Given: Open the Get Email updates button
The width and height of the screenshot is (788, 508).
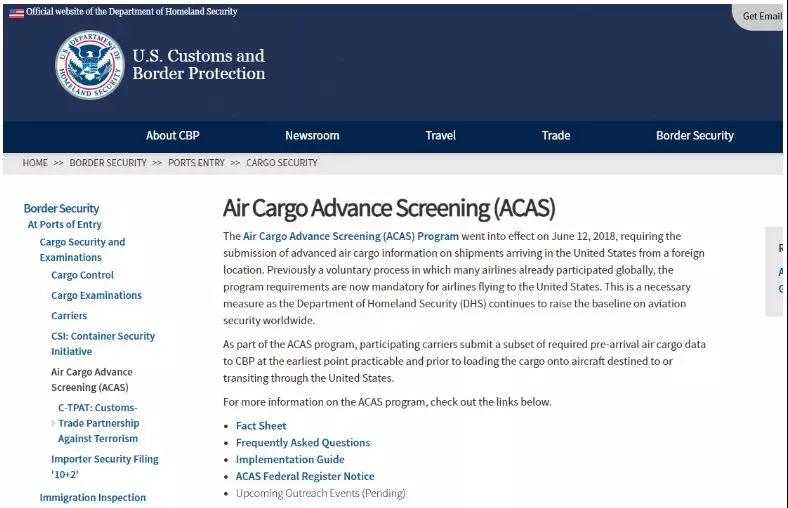Looking at the screenshot, I should pos(760,17).
